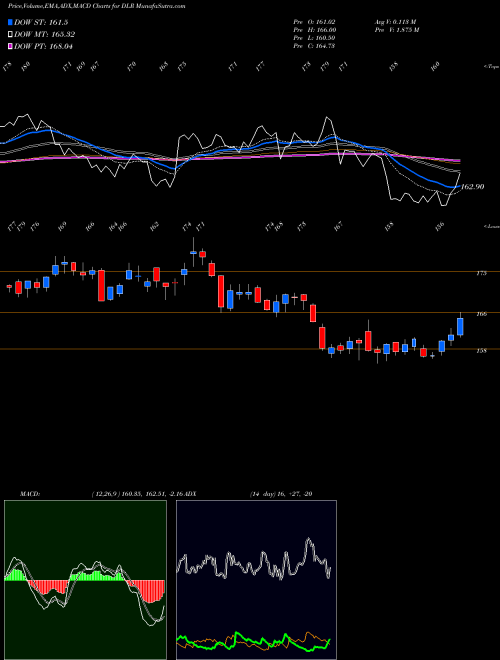This screenshot has height=660, width=500.
Task: Click the white DOW MT legend swatch
Action: coord(10,34)
